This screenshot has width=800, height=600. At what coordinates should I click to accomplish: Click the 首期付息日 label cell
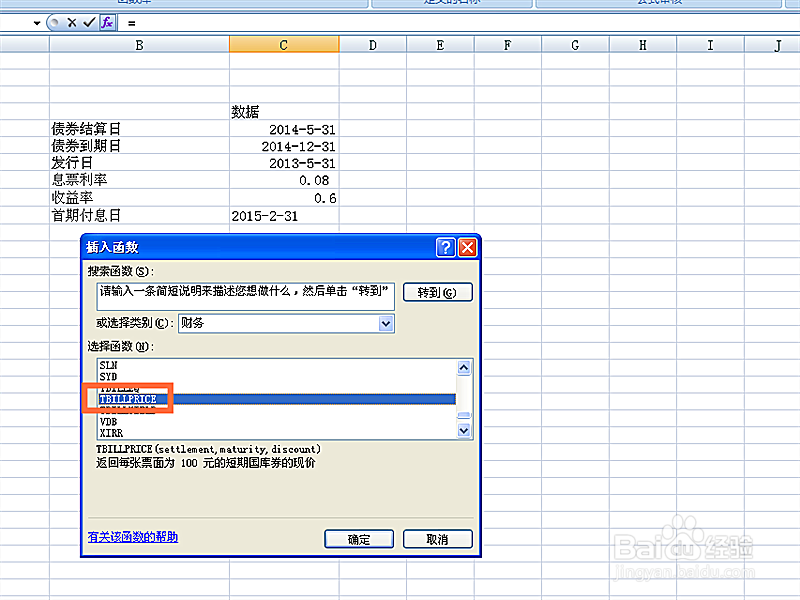(139, 216)
